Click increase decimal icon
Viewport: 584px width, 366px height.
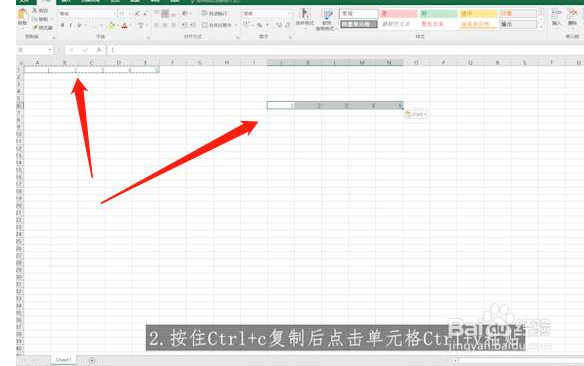(x=279, y=25)
